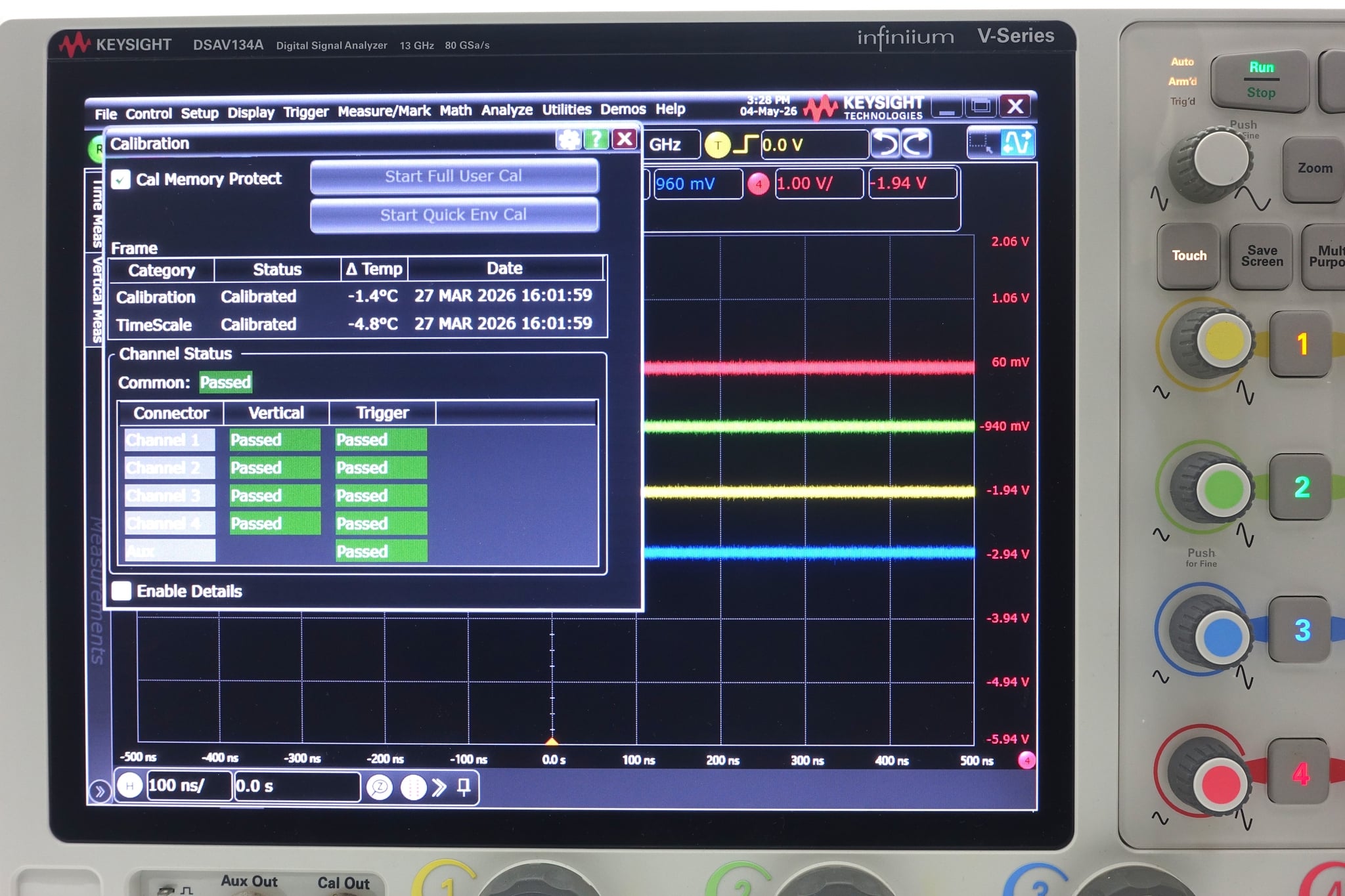Click Aux row Trigger Passed cell

click(381, 551)
